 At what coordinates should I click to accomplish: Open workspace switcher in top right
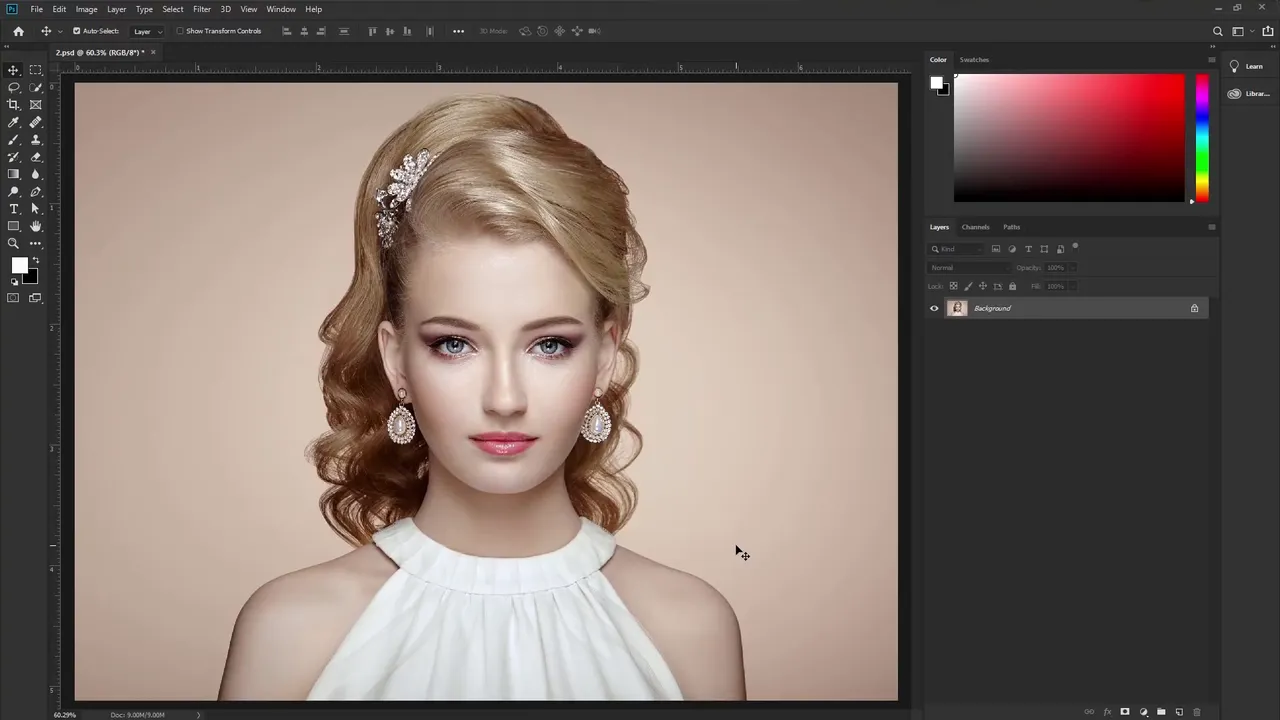pyautogui.click(x=1238, y=31)
